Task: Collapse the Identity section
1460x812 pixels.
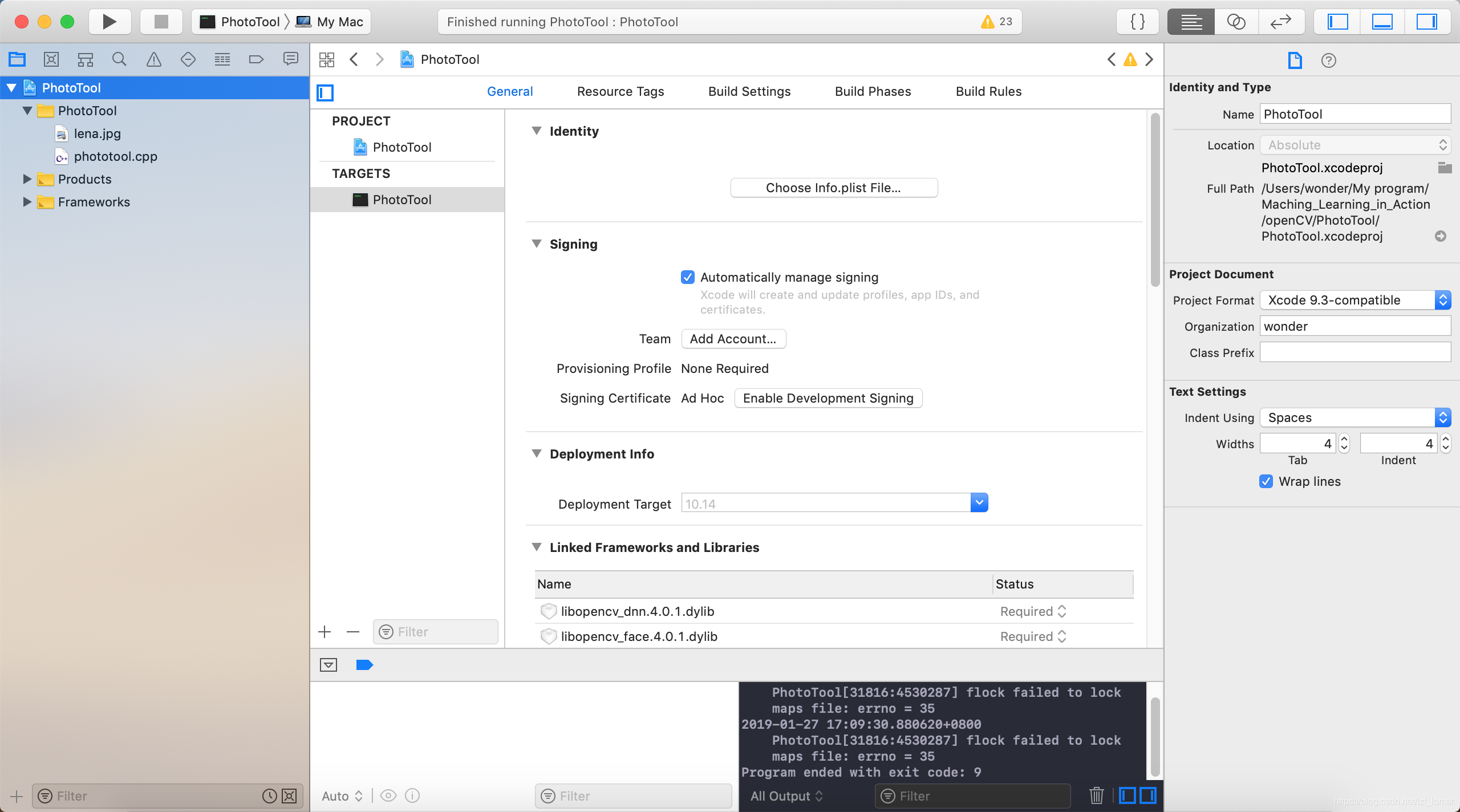Action: click(537, 131)
